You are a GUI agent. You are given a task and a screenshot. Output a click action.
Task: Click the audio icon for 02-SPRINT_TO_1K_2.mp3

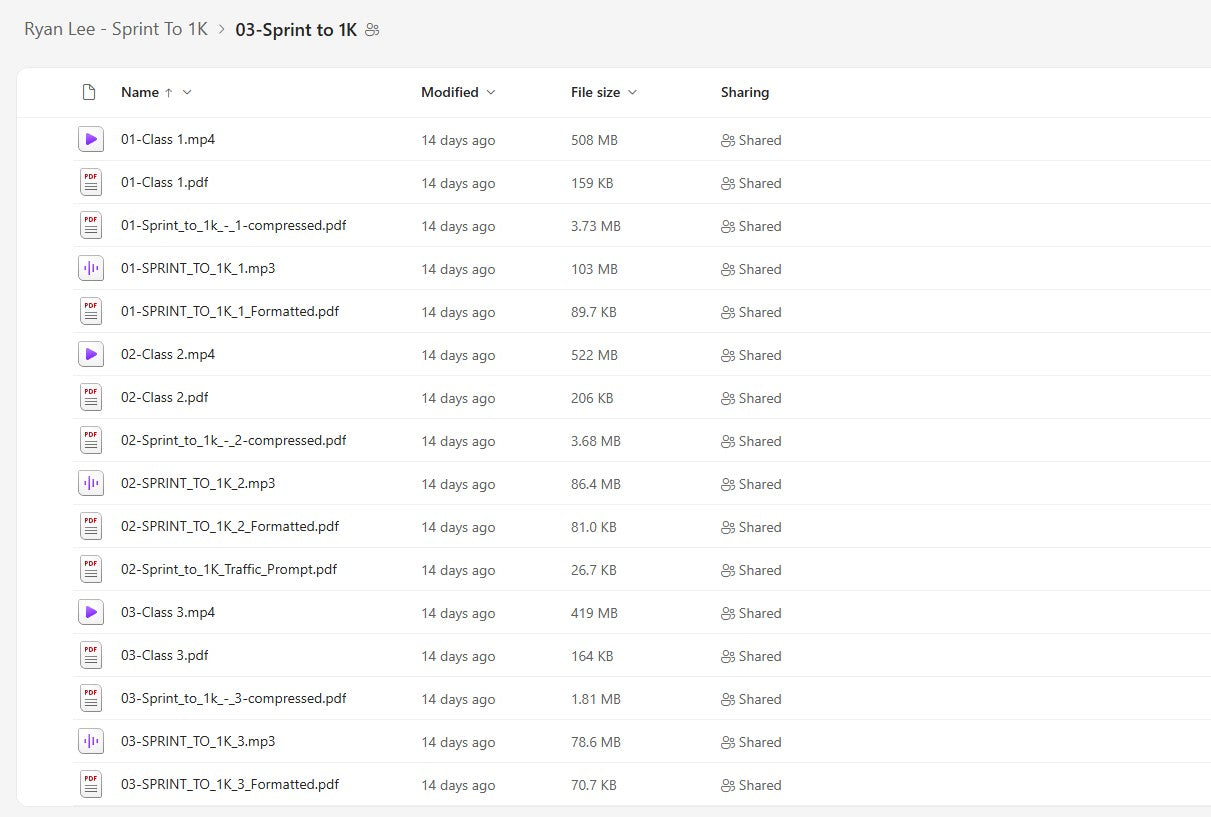click(x=91, y=484)
